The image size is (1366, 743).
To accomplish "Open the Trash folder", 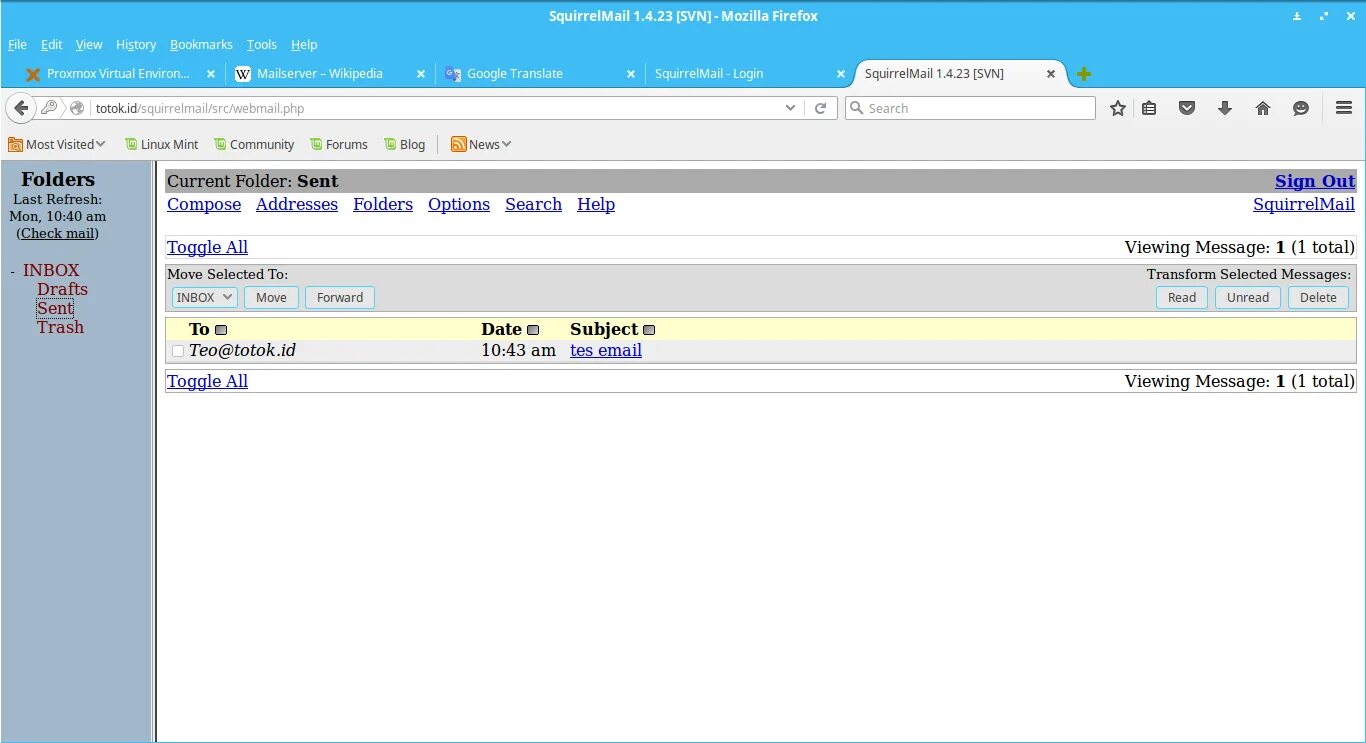I will coord(60,327).
